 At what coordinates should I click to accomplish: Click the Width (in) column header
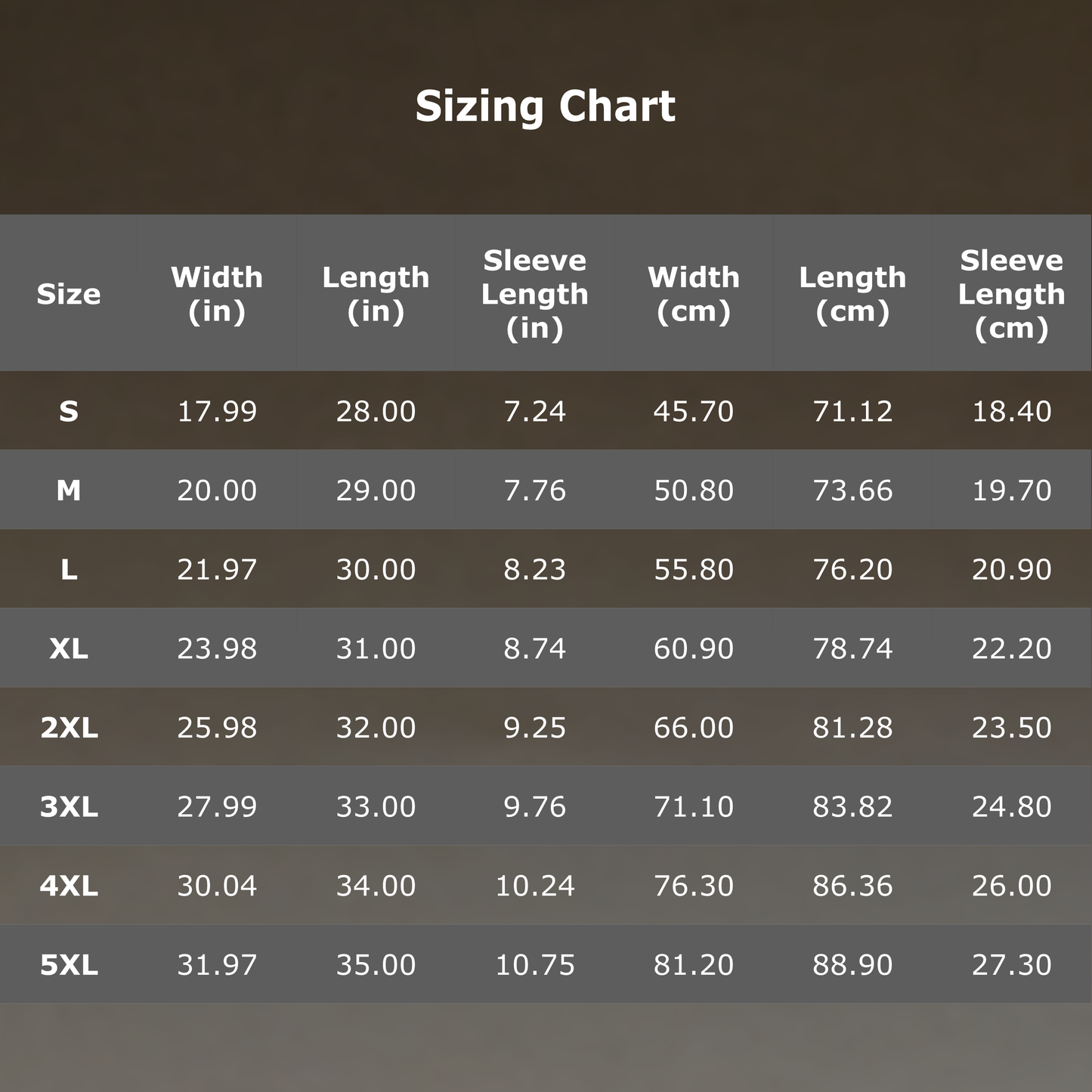point(217,294)
